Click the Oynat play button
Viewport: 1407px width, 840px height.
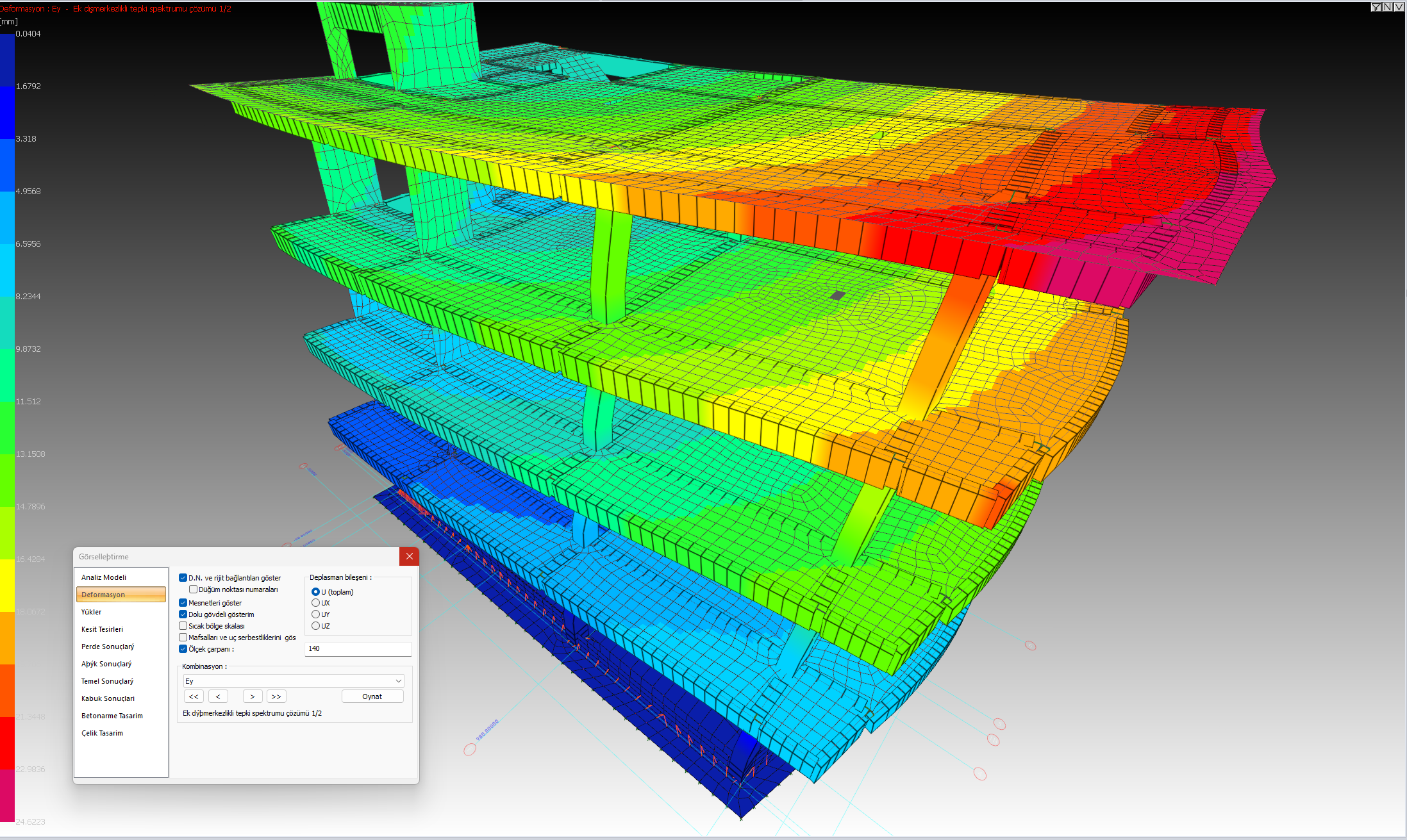tap(372, 696)
